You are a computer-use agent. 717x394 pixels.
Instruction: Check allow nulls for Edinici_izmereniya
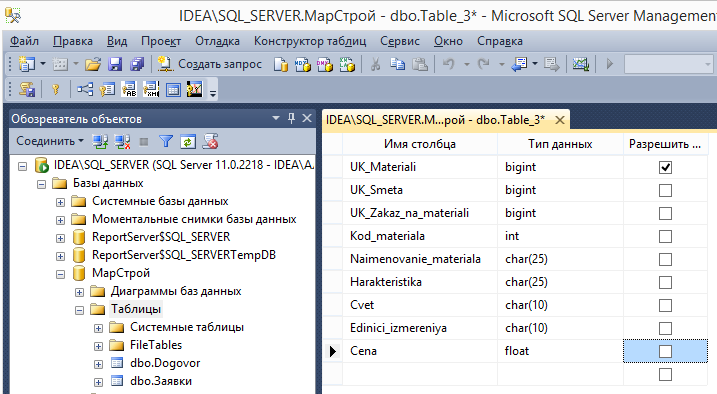[665, 328]
